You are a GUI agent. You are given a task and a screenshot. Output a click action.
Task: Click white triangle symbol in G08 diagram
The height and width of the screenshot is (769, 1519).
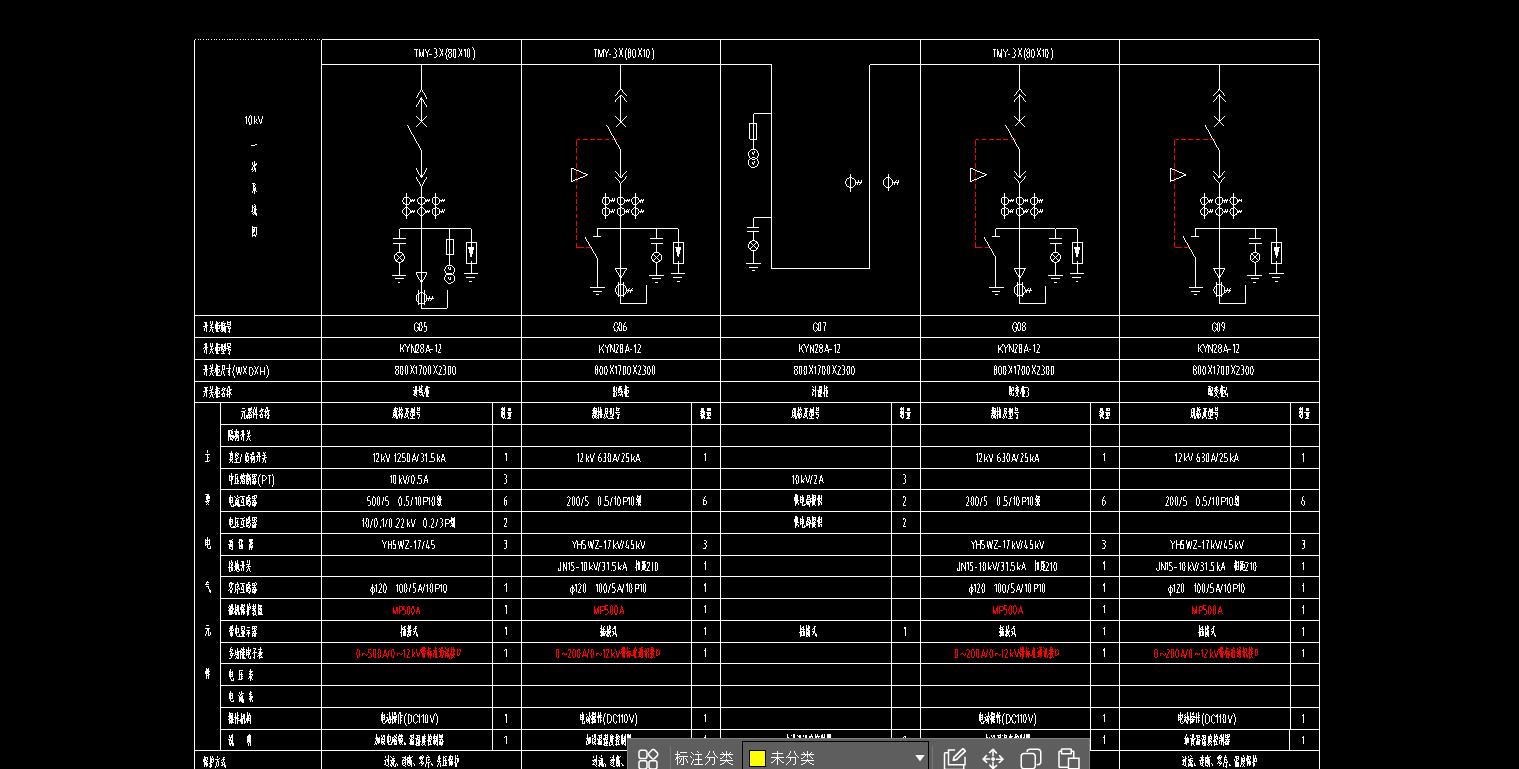pyautogui.click(x=977, y=175)
